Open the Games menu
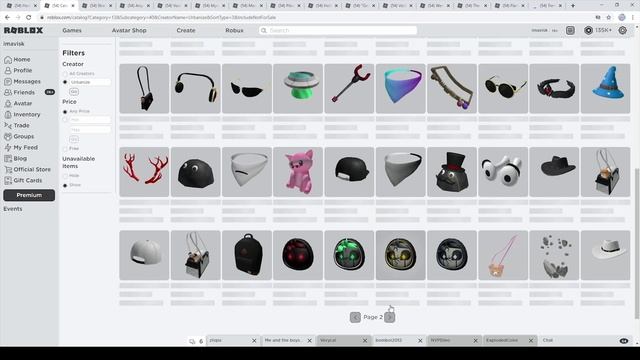This screenshot has width=640, height=360. point(72,31)
